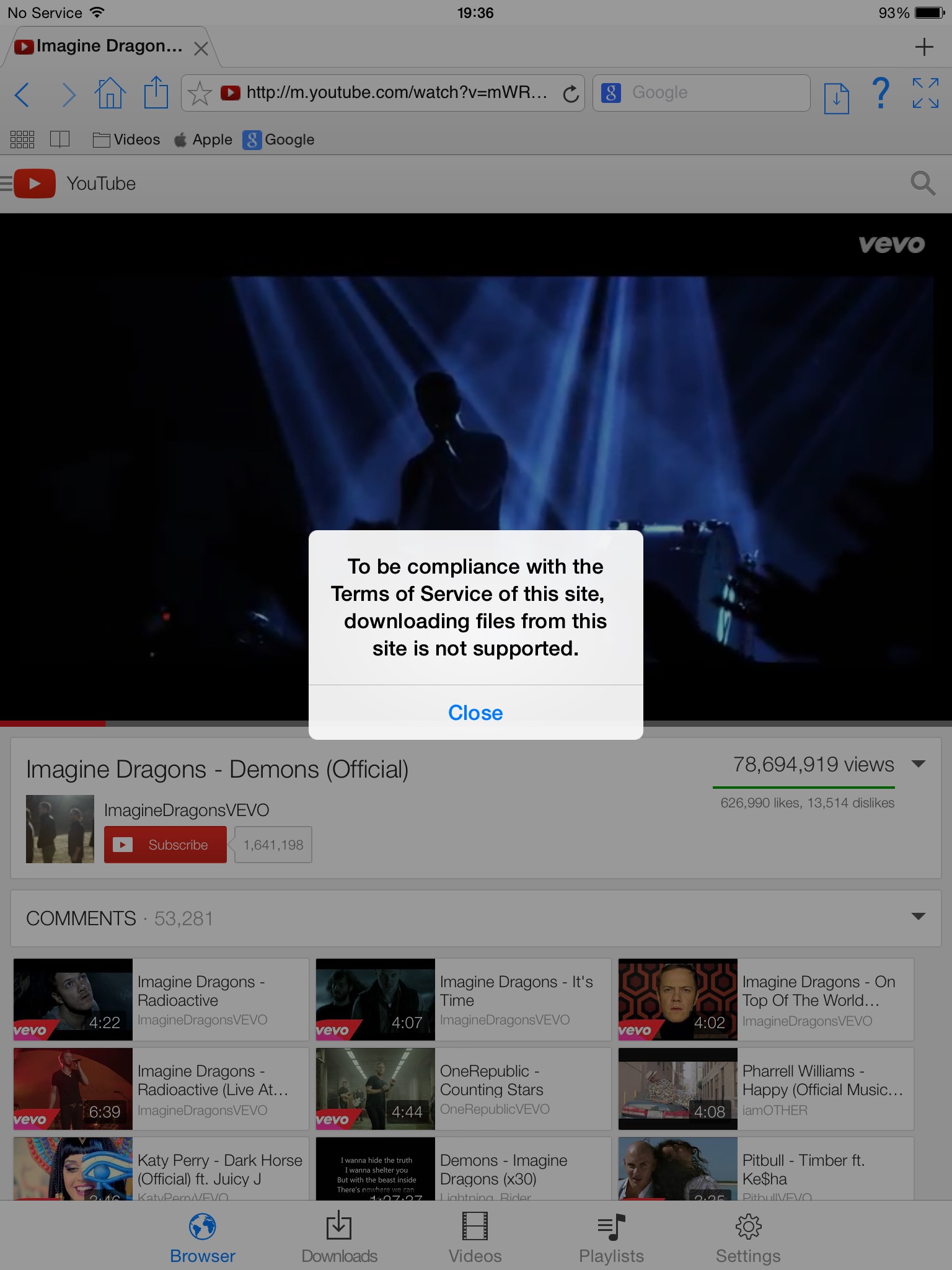Go forward with the browser forward arrow
Image resolution: width=952 pixels, height=1270 pixels.
point(68,94)
